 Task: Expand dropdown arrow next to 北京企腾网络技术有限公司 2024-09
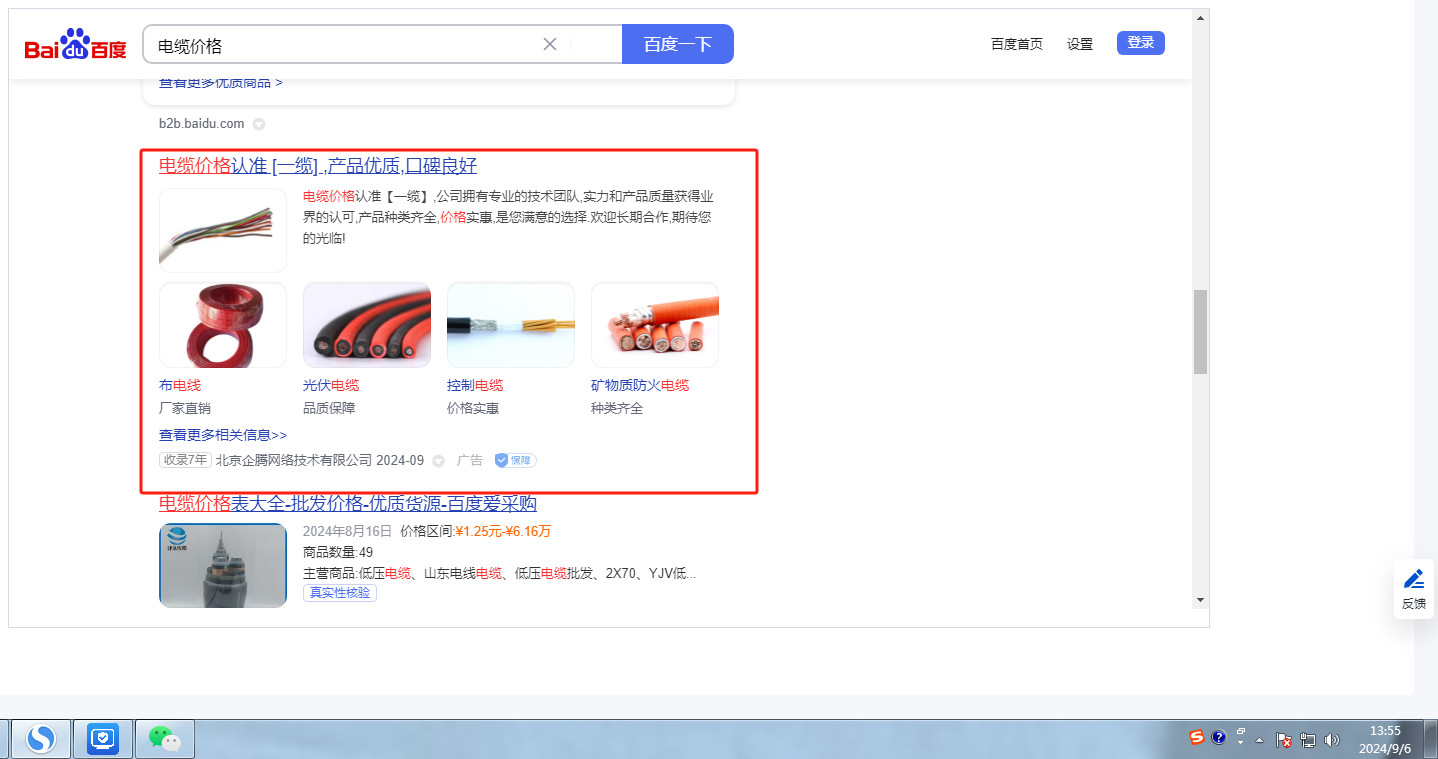coord(438,461)
